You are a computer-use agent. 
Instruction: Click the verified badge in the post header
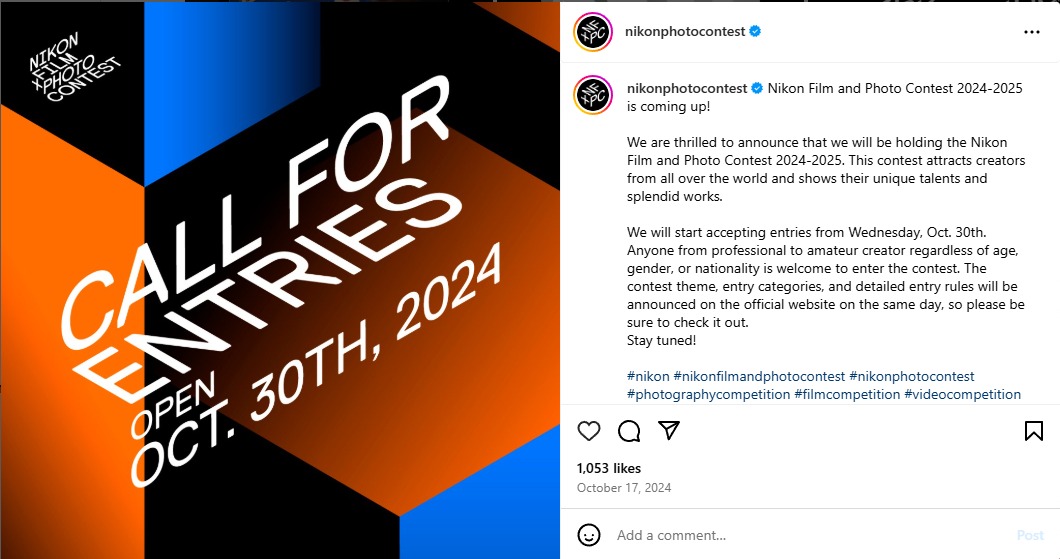[756, 31]
